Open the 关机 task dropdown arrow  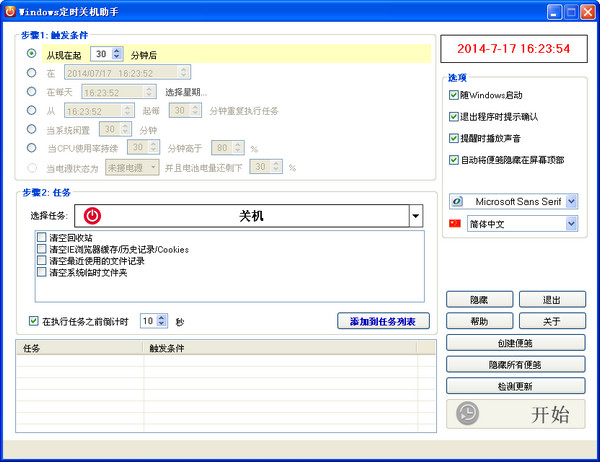coord(416,216)
